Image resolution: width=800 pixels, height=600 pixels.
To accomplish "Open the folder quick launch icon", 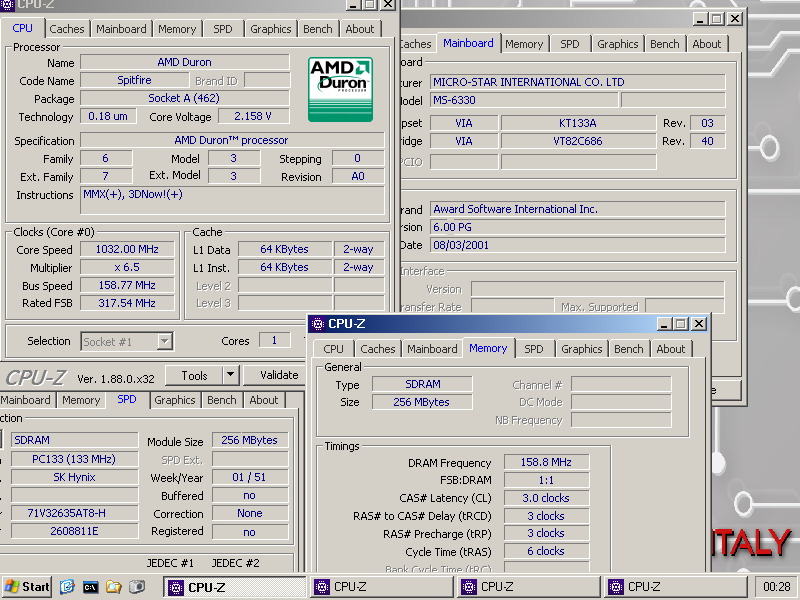I will click(113, 587).
